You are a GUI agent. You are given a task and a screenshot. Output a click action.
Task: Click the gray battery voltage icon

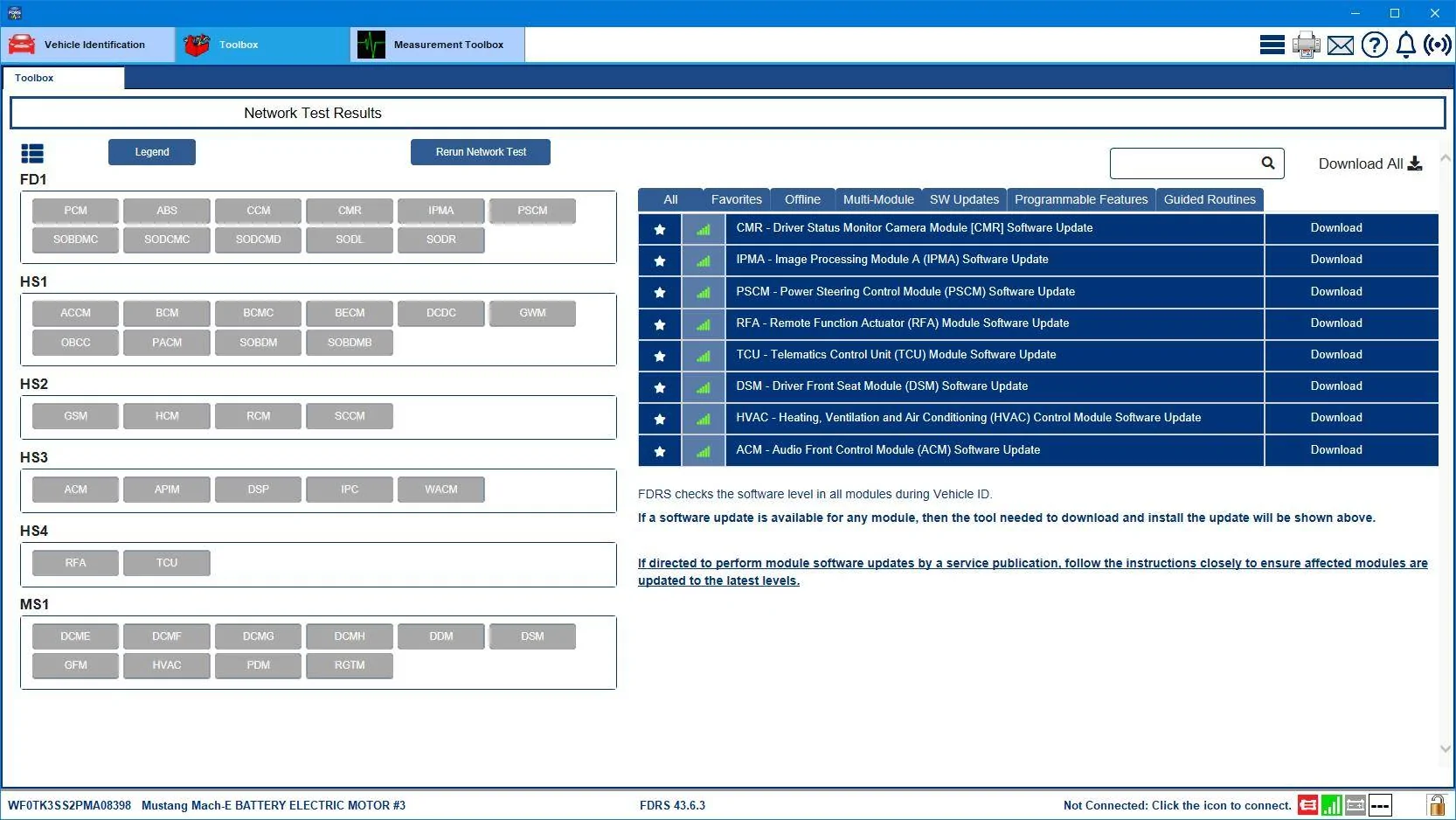click(x=1355, y=805)
